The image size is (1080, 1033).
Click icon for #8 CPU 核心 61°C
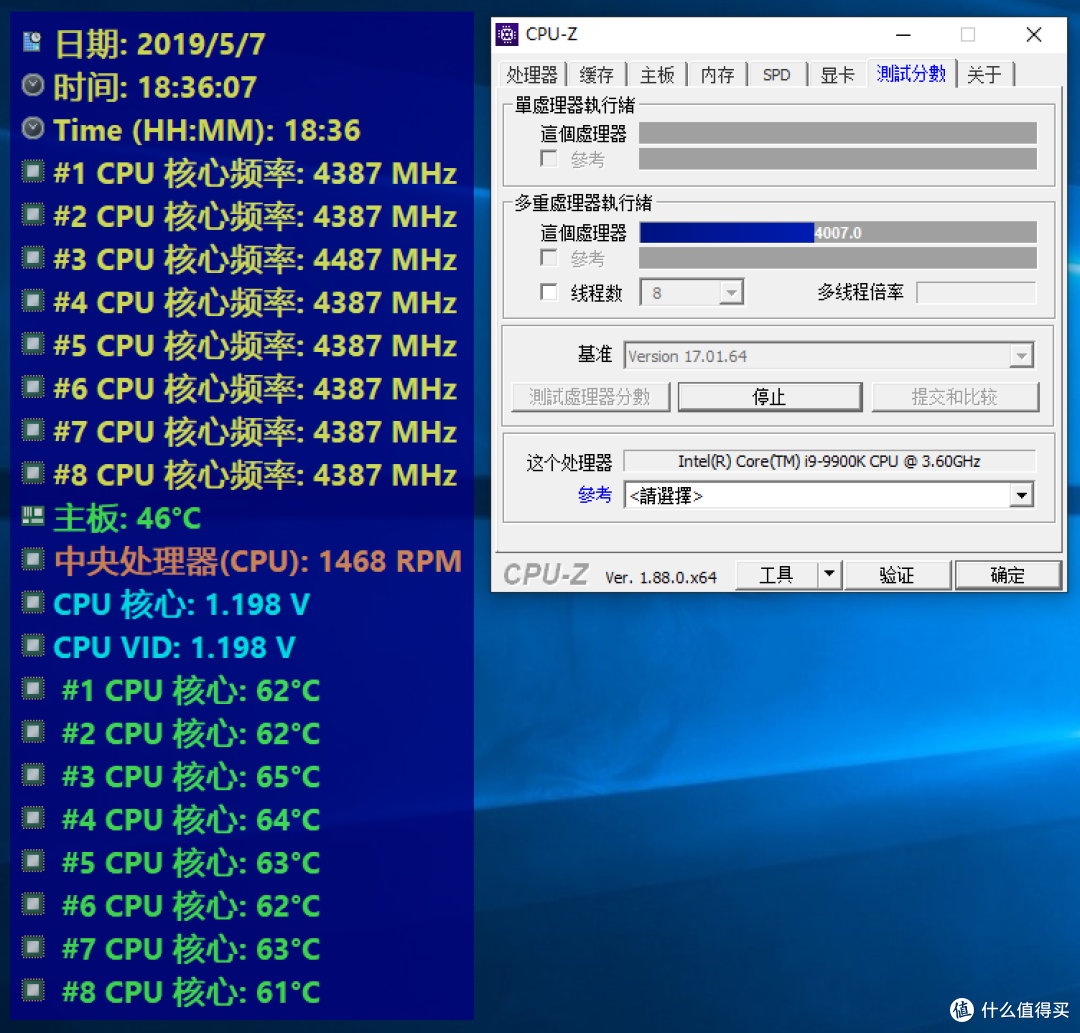coord(32,990)
